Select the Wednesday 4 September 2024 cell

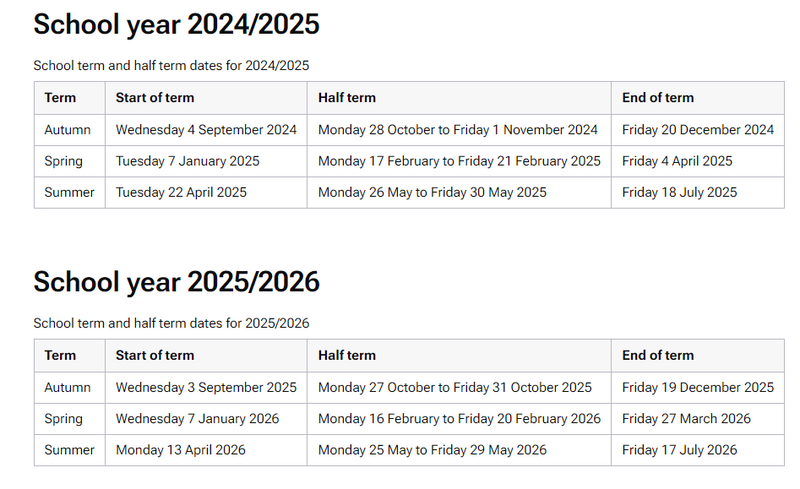[x=206, y=130]
